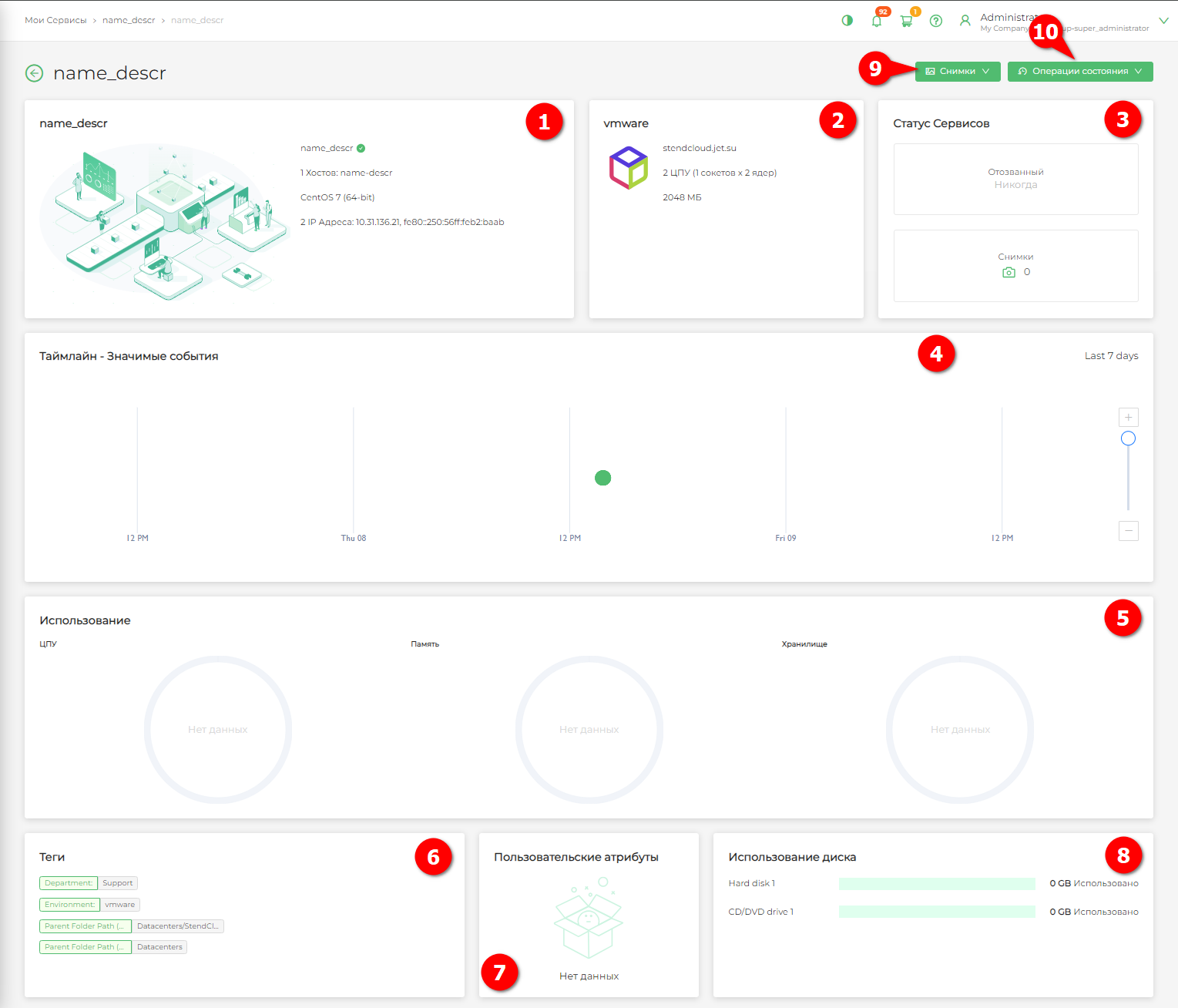Click the Last 7 days range label
The width and height of the screenshot is (1178, 1008).
coord(1111,356)
